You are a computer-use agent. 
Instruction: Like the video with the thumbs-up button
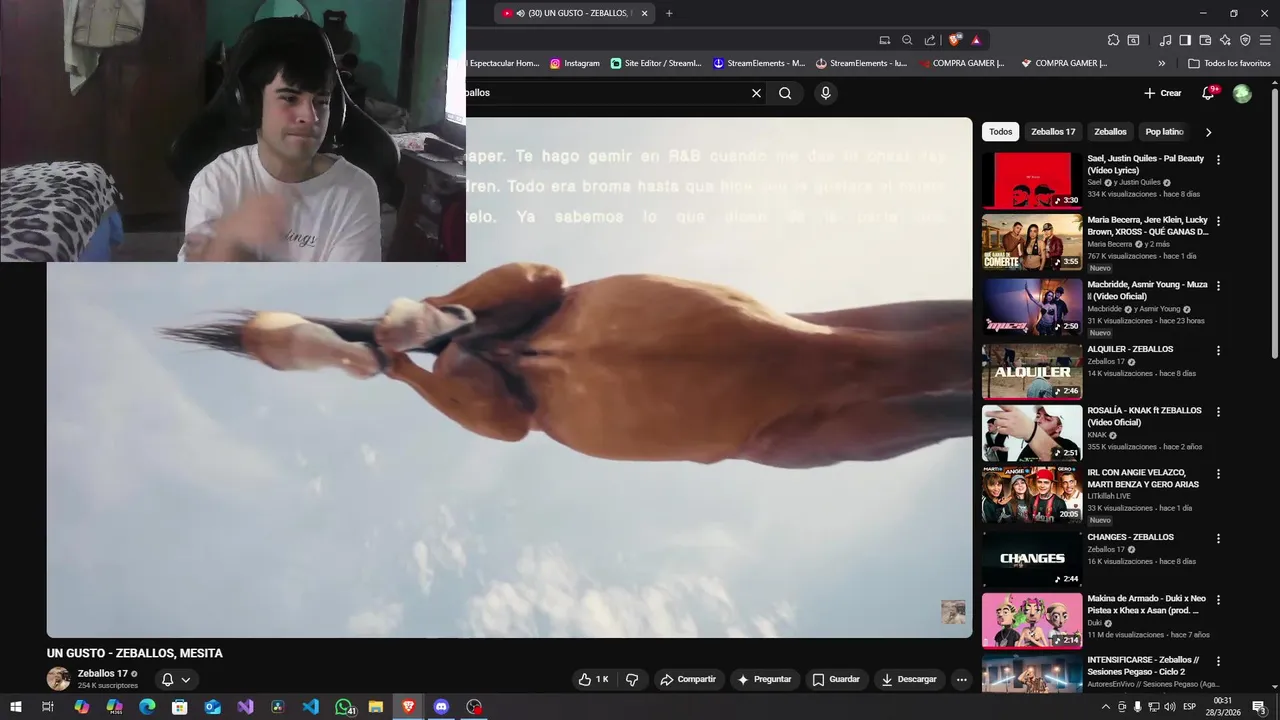[x=594, y=679]
